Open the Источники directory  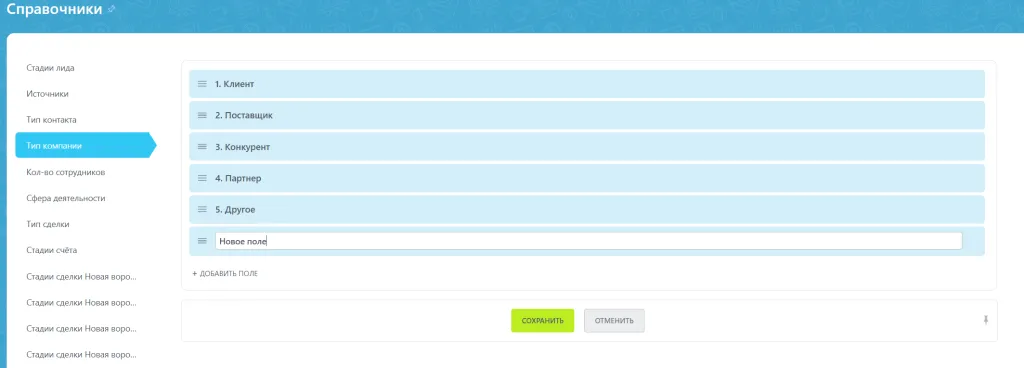[48, 94]
